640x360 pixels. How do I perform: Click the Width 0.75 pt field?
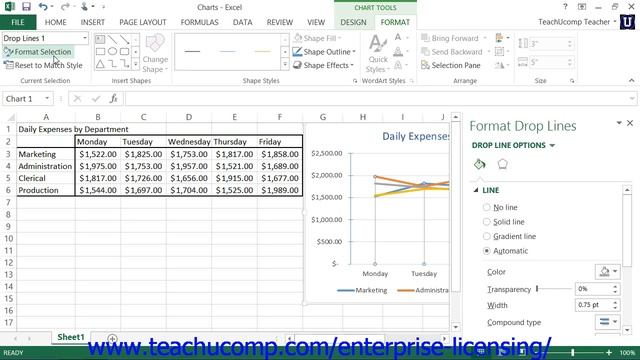tap(593, 305)
